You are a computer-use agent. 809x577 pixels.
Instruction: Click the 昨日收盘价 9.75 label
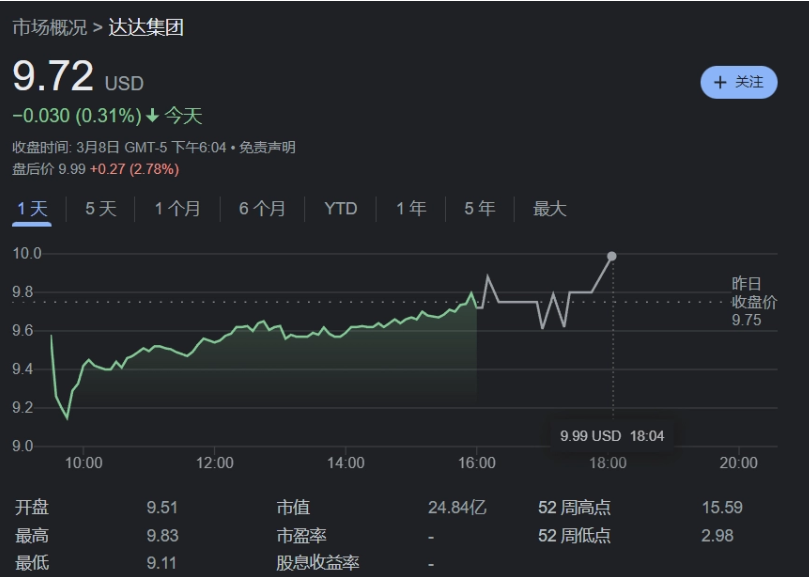[x=754, y=301]
